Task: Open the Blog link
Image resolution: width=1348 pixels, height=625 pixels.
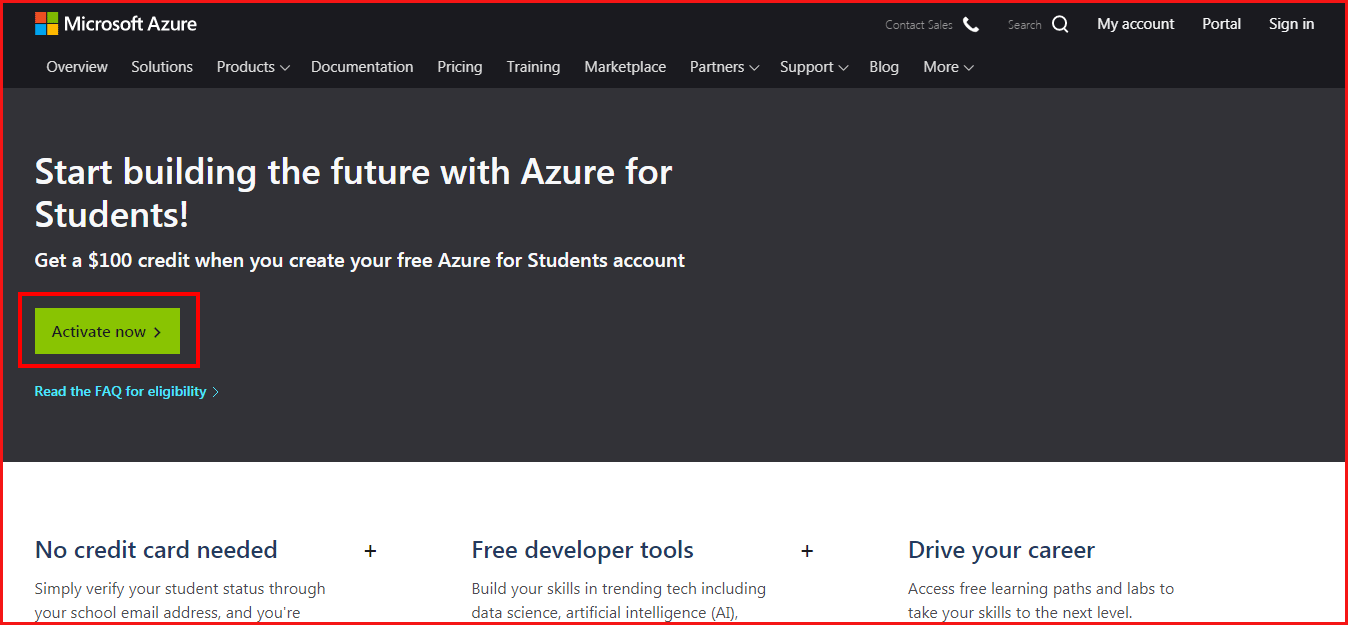Action: pyautogui.click(x=884, y=67)
